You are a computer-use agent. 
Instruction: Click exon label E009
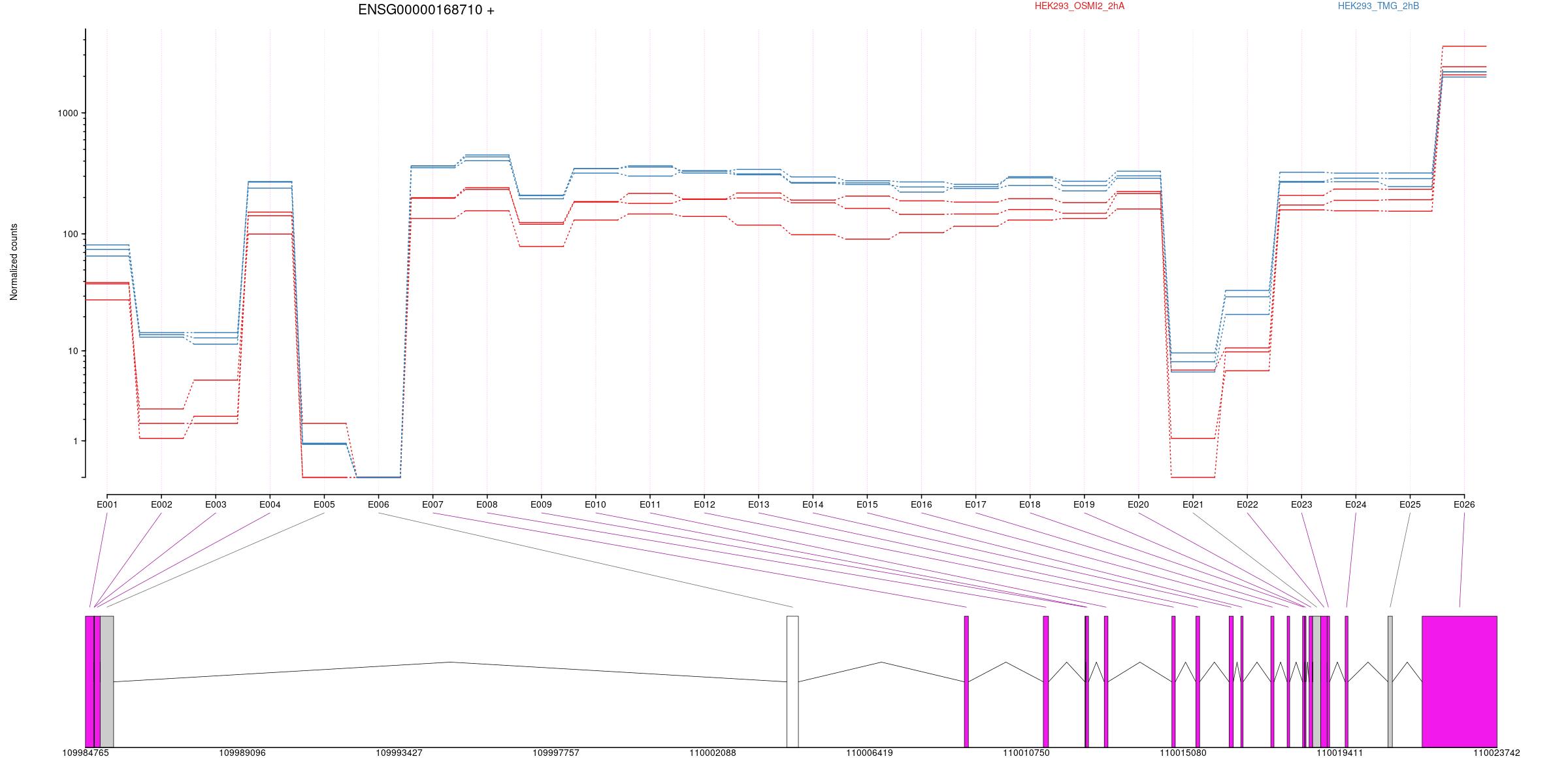tap(541, 504)
